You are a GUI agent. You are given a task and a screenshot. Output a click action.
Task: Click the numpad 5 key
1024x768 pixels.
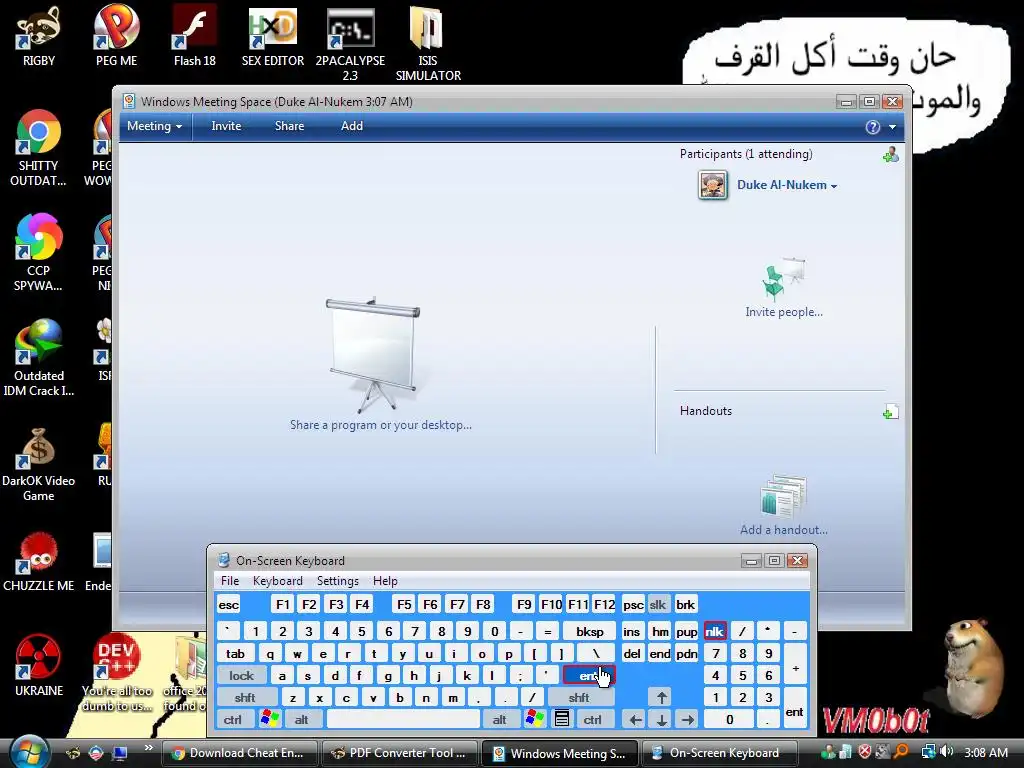pos(742,675)
